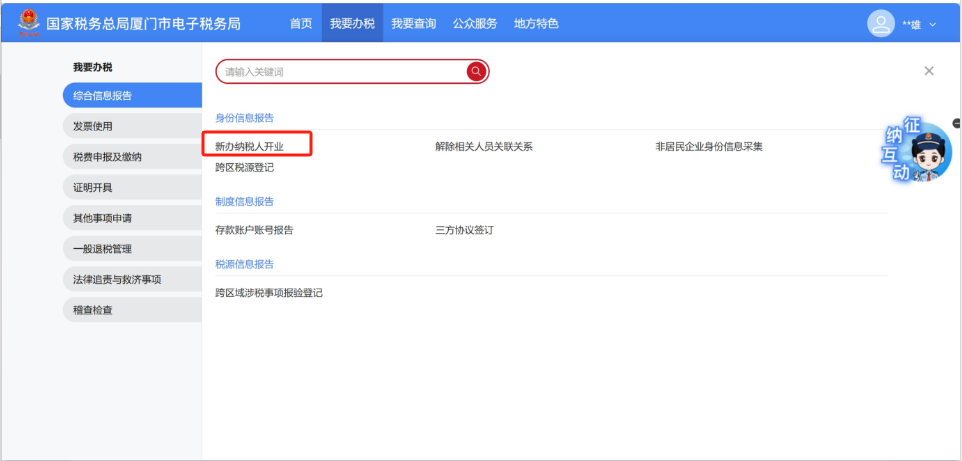Collapse the 征纳互动 floating widget
Image resolution: width=962 pixels, height=461 pixels.
(x=957, y=123)
